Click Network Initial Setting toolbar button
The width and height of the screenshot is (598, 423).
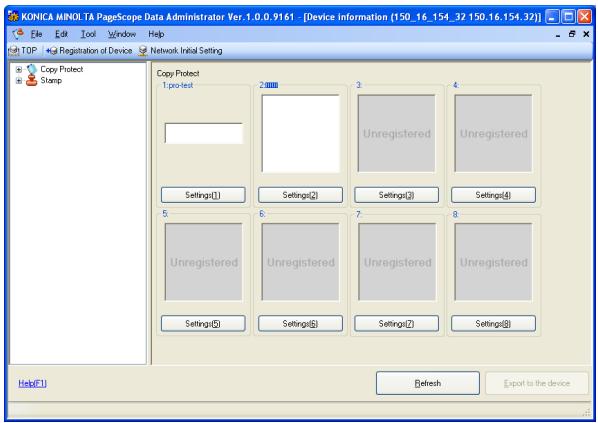[x=180, y=51]
